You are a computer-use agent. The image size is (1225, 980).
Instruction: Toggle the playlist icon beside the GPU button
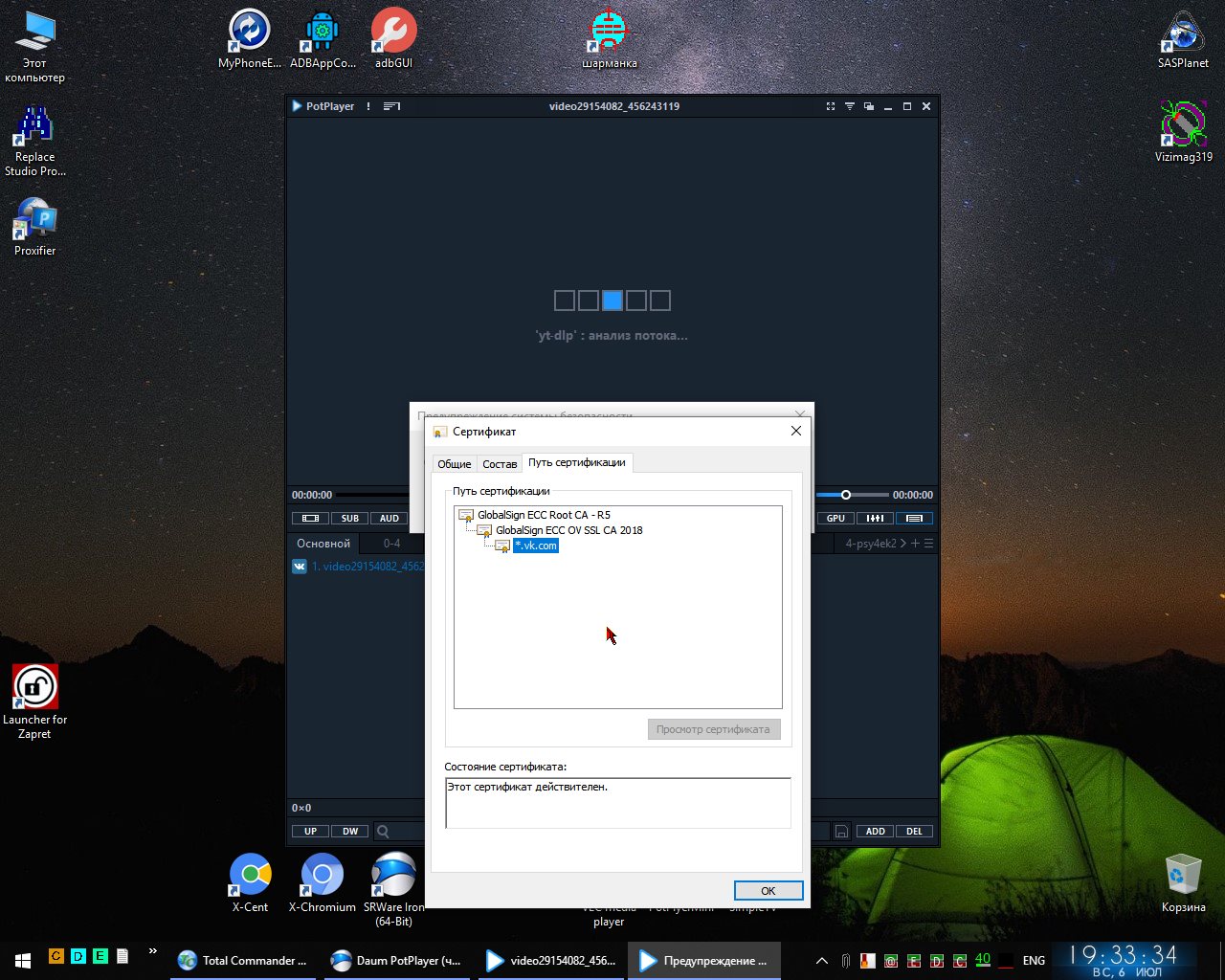coord(914,518)
